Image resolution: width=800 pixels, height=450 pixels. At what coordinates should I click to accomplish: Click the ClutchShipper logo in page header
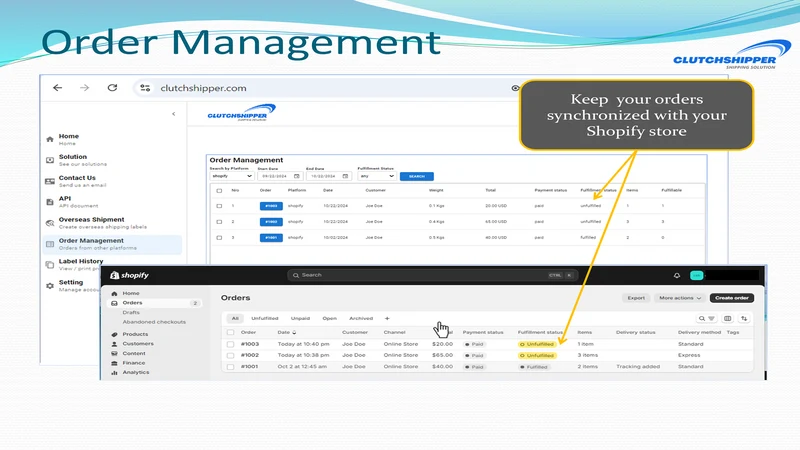241,113
